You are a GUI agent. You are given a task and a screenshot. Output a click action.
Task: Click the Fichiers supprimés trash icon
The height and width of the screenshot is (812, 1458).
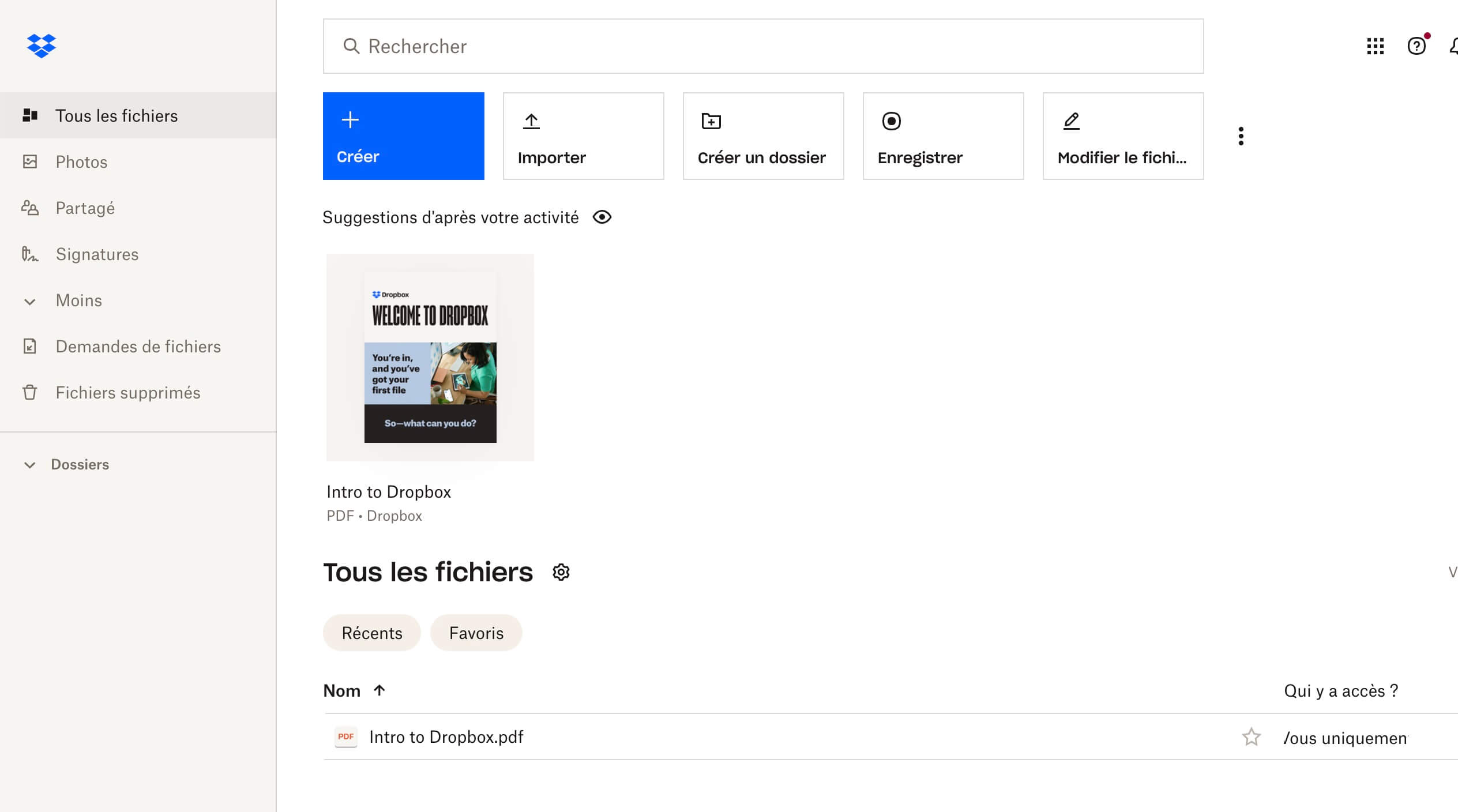coord(30,392)
